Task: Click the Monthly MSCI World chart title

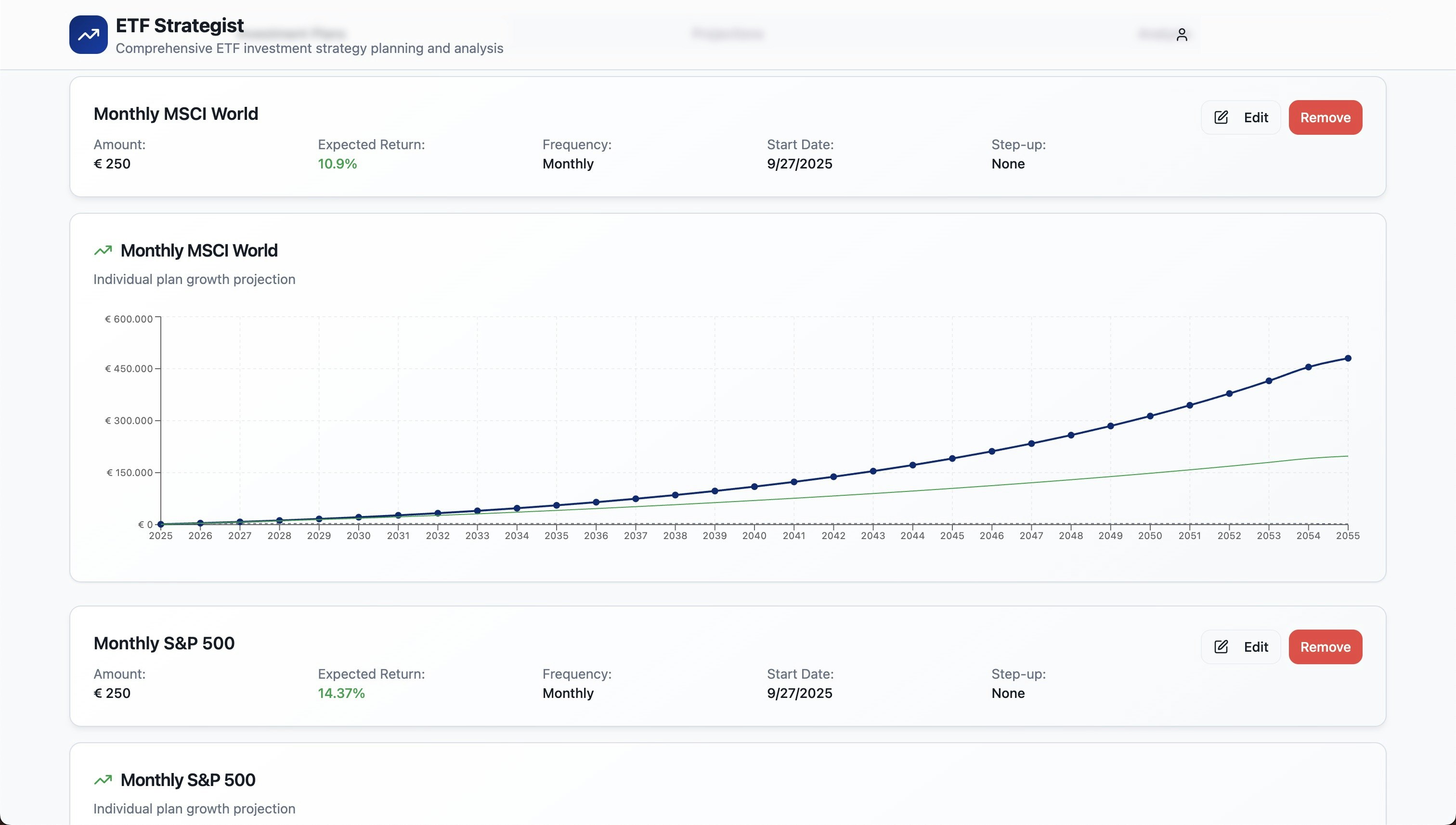Action: click(x=199, y=250)
